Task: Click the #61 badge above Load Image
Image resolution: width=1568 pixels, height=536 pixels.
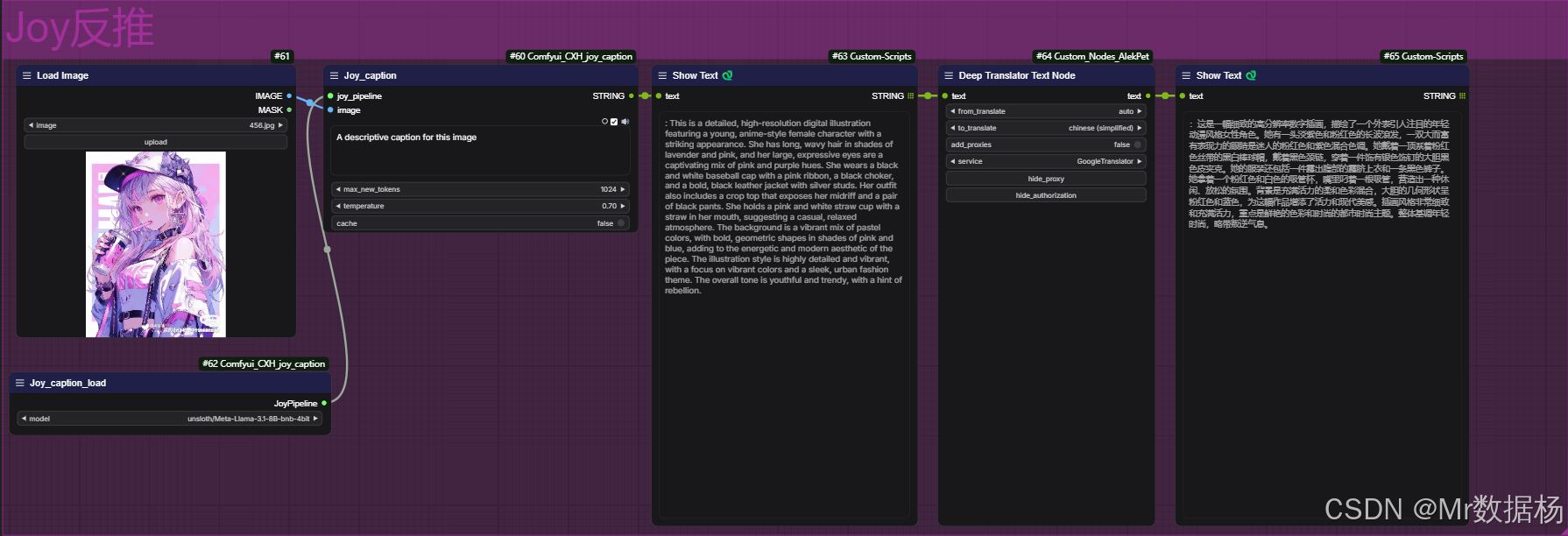Action: click(x=282, y=56)
